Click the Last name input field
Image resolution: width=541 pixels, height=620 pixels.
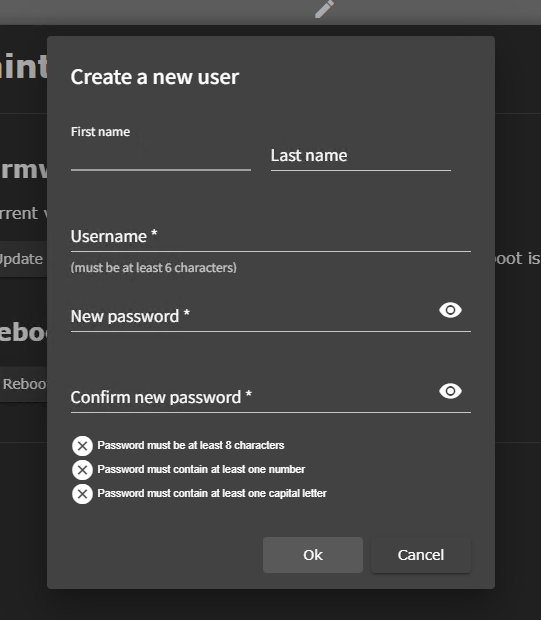[x=361, y=155]
